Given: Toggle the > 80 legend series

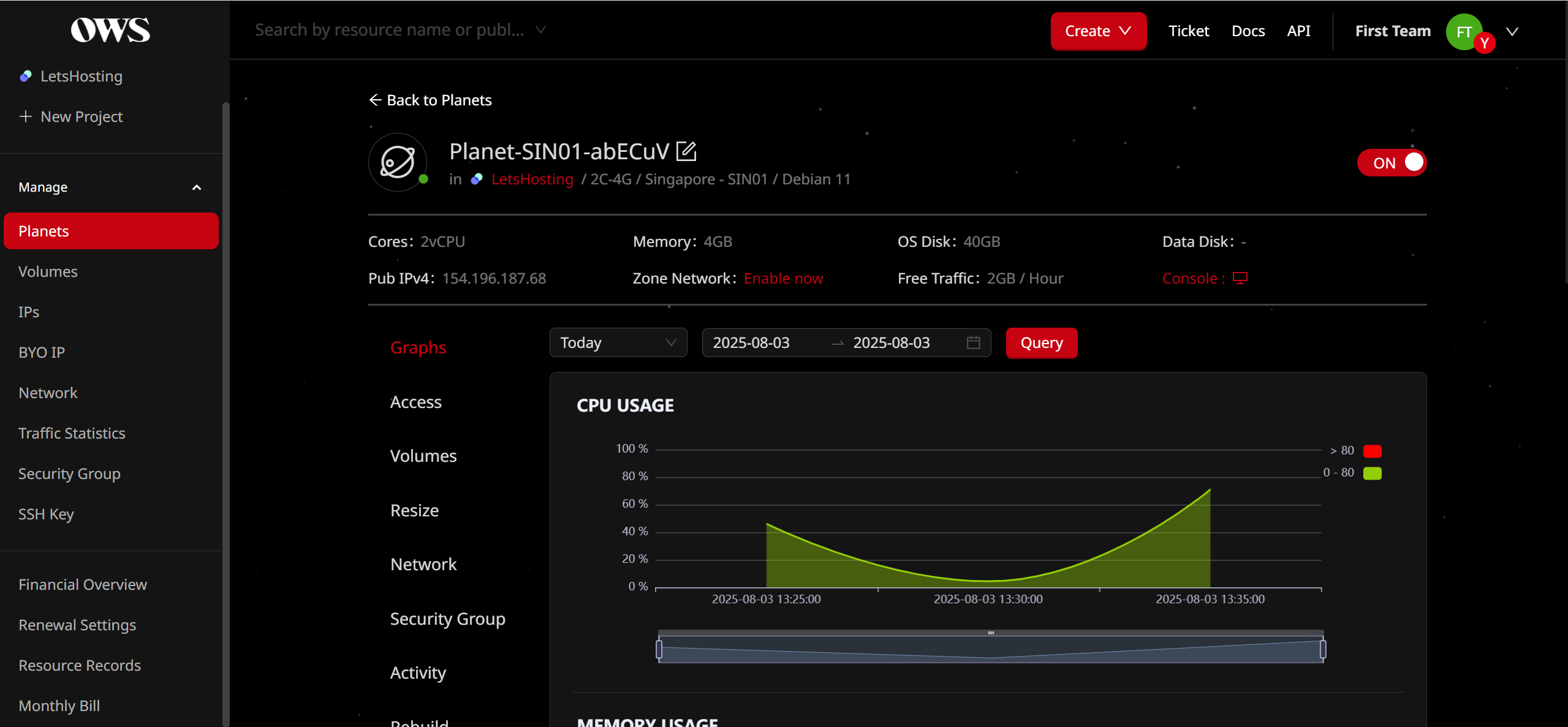Looking at the screenshot, I should click(x=1372, y=451).
